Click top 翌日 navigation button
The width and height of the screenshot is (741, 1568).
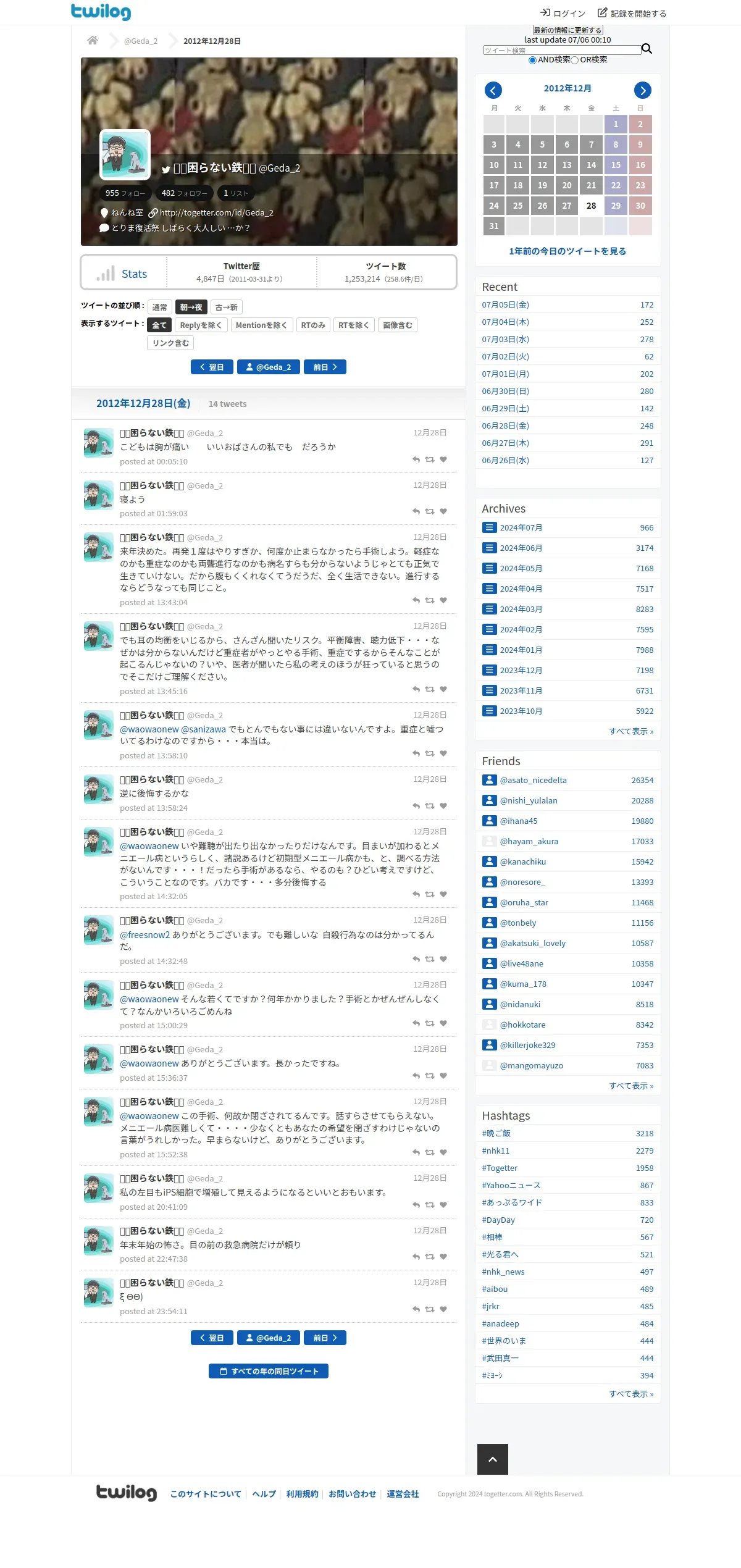pos(212,367)
